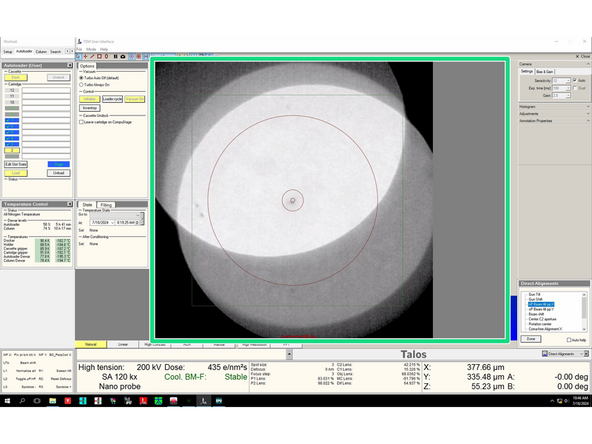Toggle the blue circle overlay icon

click(132, 57)
